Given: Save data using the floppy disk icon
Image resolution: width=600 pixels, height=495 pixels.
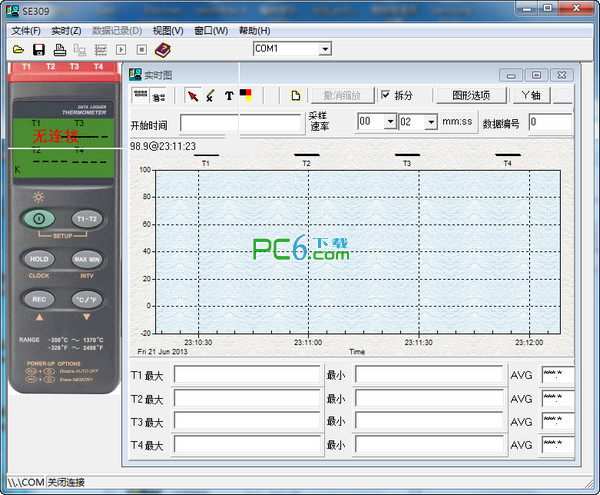Looking at the screenshot, I should (39, 50).
